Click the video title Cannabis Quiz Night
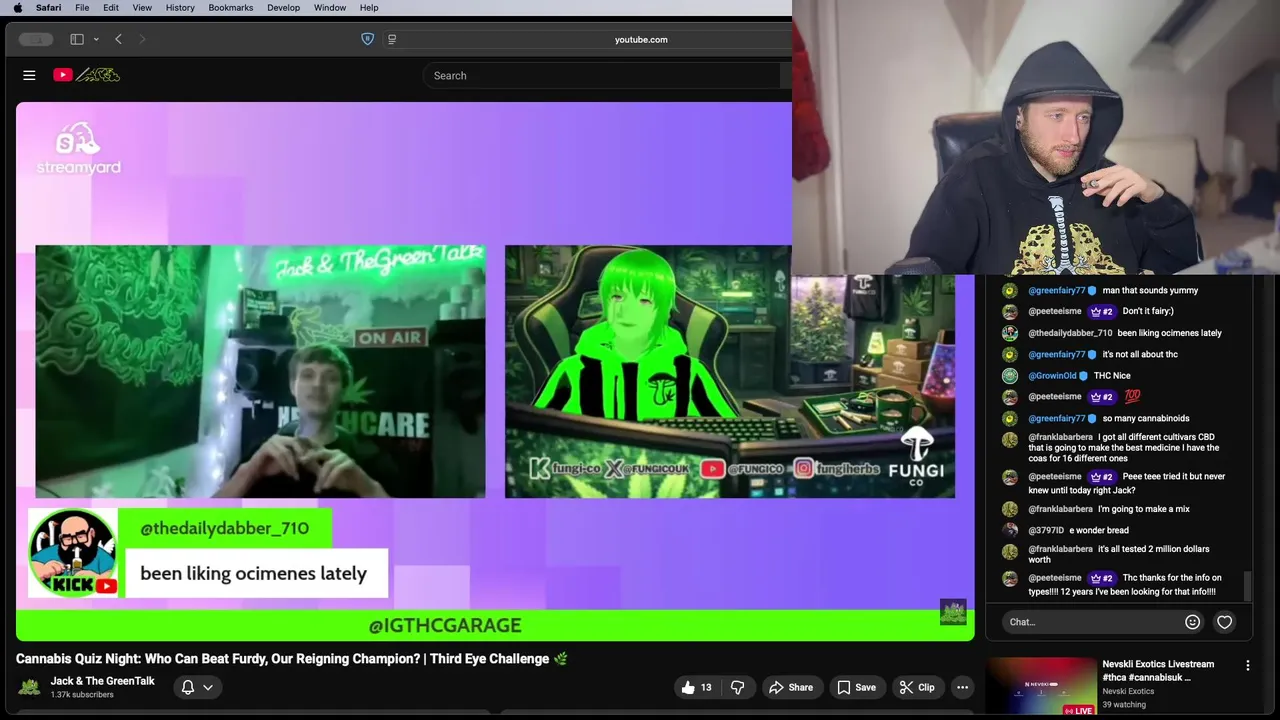 [291, 659]
